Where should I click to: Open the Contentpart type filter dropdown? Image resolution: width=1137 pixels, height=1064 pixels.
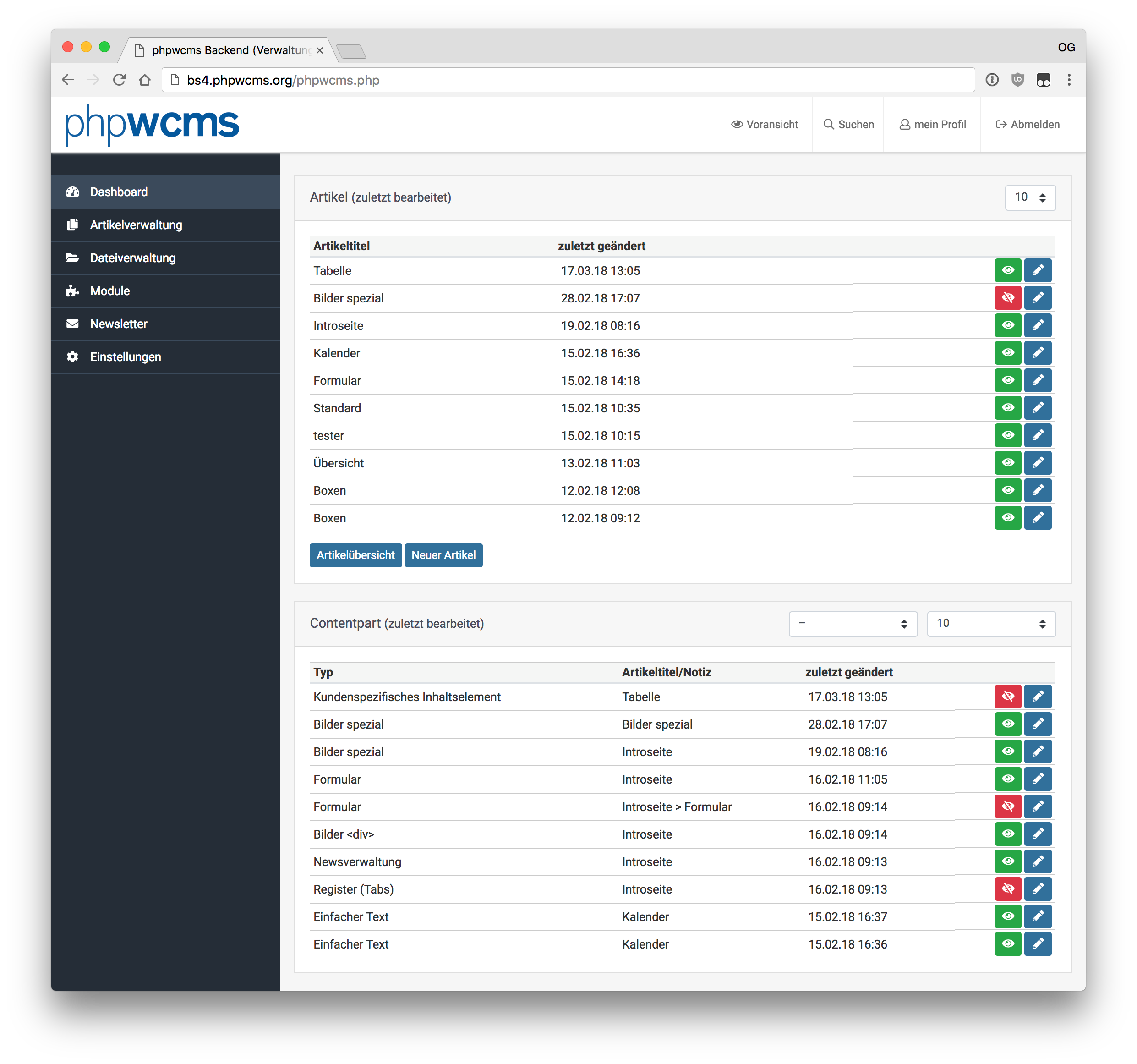point(853,624)
